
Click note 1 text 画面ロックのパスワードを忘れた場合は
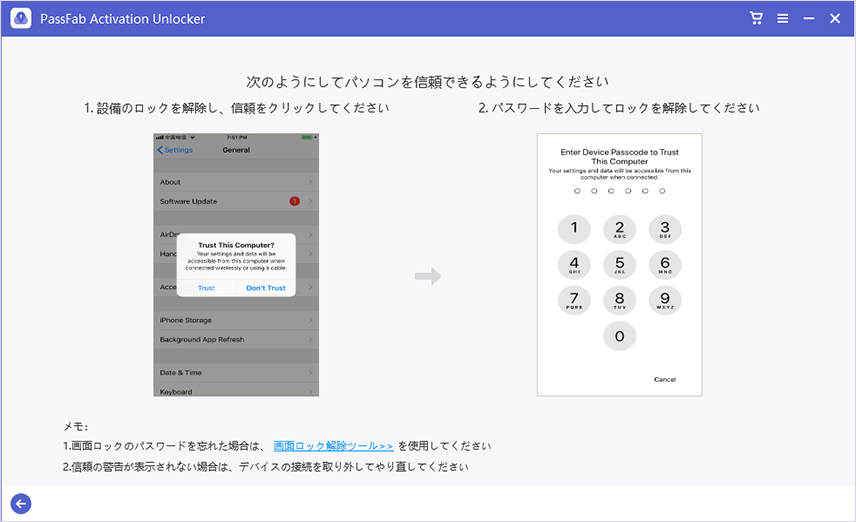(x=164, y=446)
